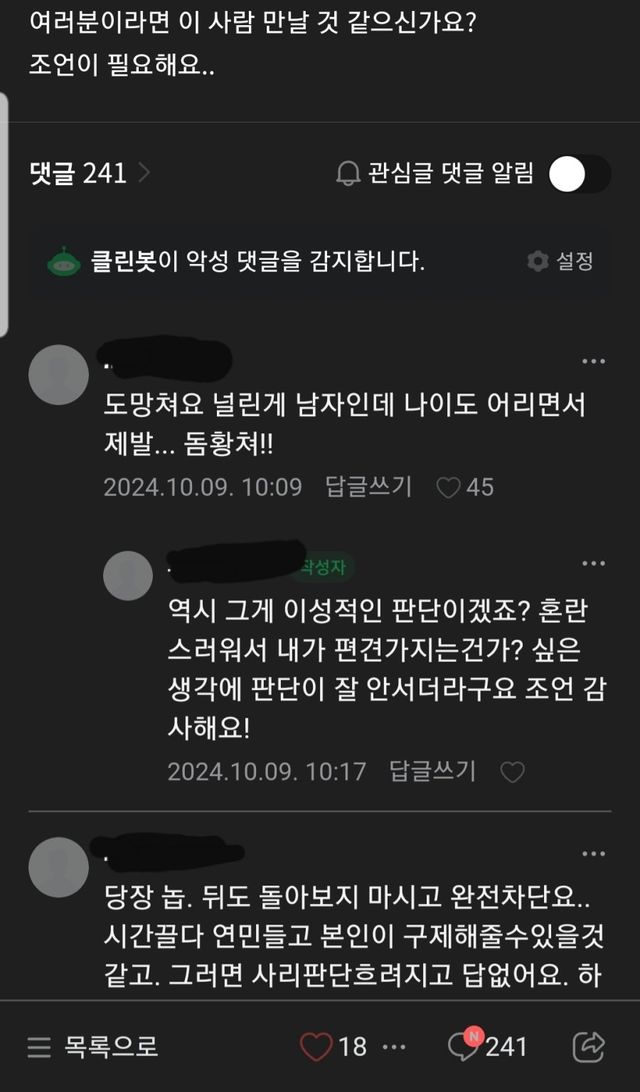Click the first commenter's profile avatar
The width and height of the screenshot is (640, 1092).
(x=58, y=375)
